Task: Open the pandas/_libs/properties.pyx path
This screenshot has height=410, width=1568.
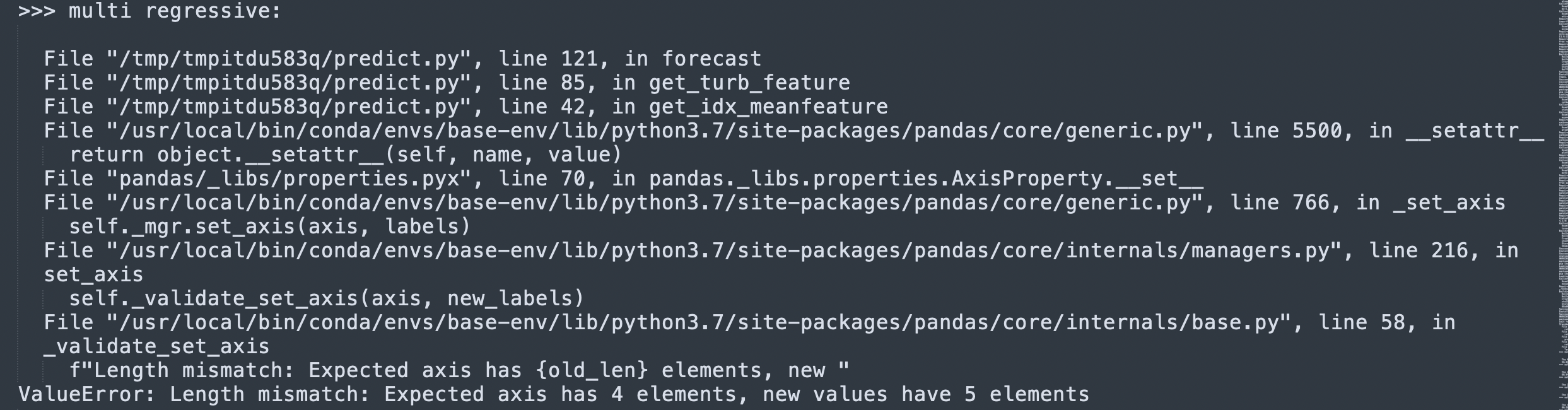Action: (x=290, y=179)
